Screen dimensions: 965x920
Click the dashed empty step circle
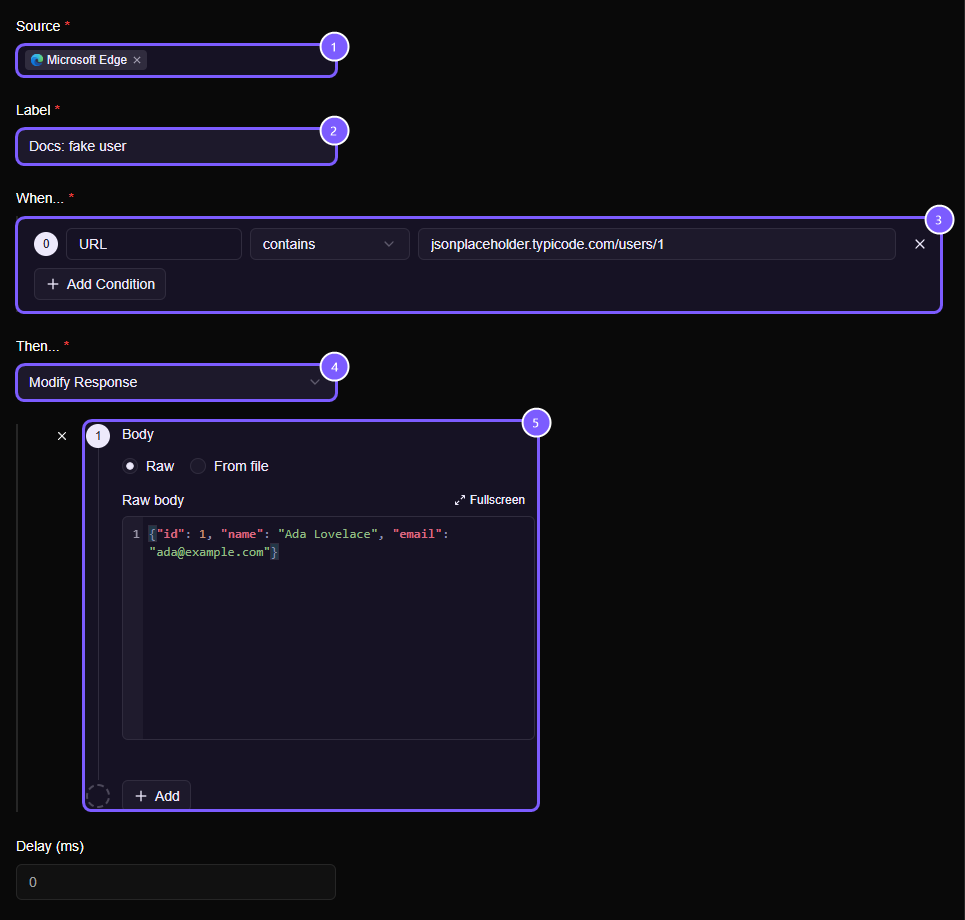coord(98,796)
